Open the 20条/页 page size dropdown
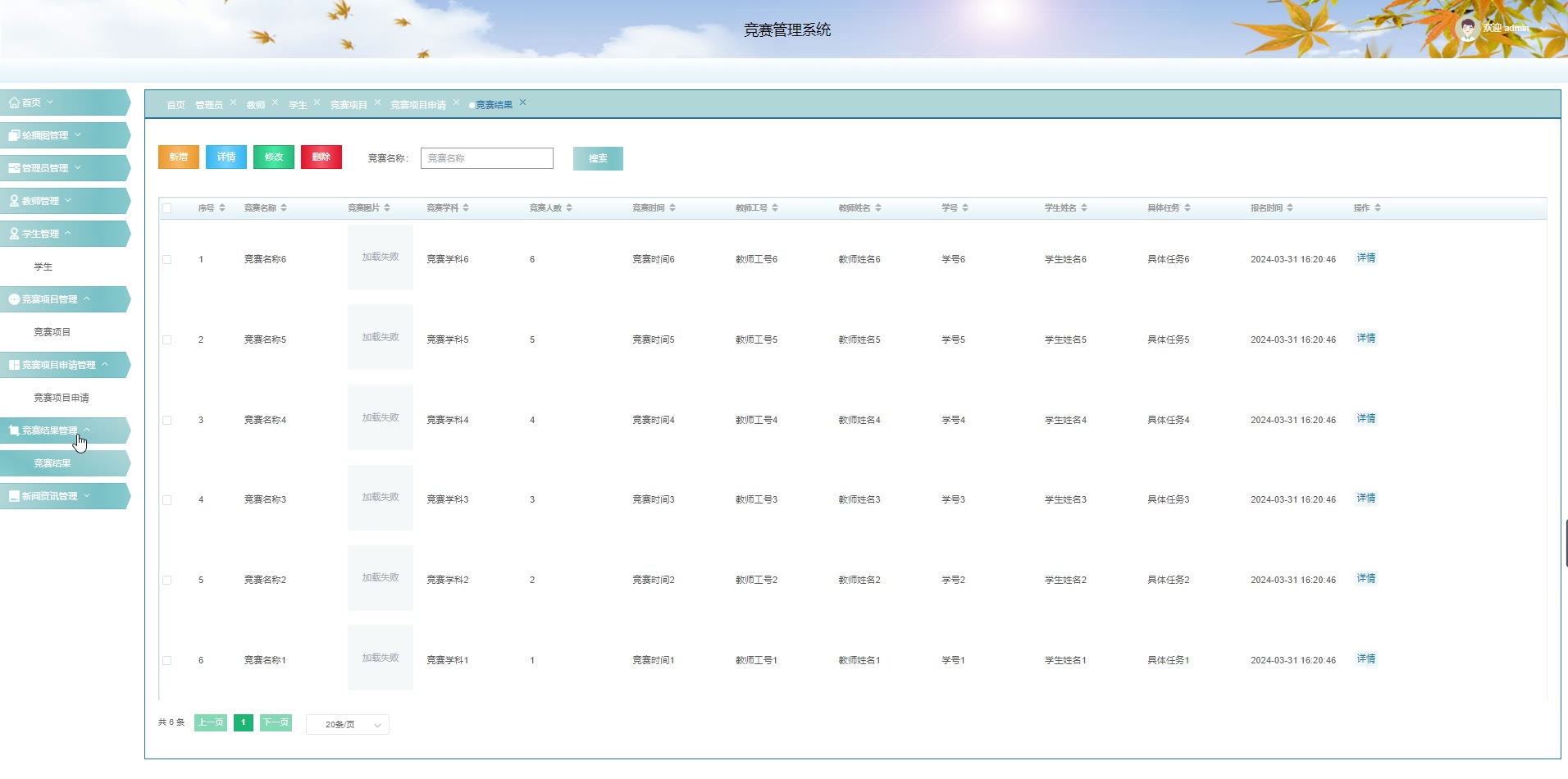Image resolution: width=1568 pixels, height=779 pixels. [348, 725]
